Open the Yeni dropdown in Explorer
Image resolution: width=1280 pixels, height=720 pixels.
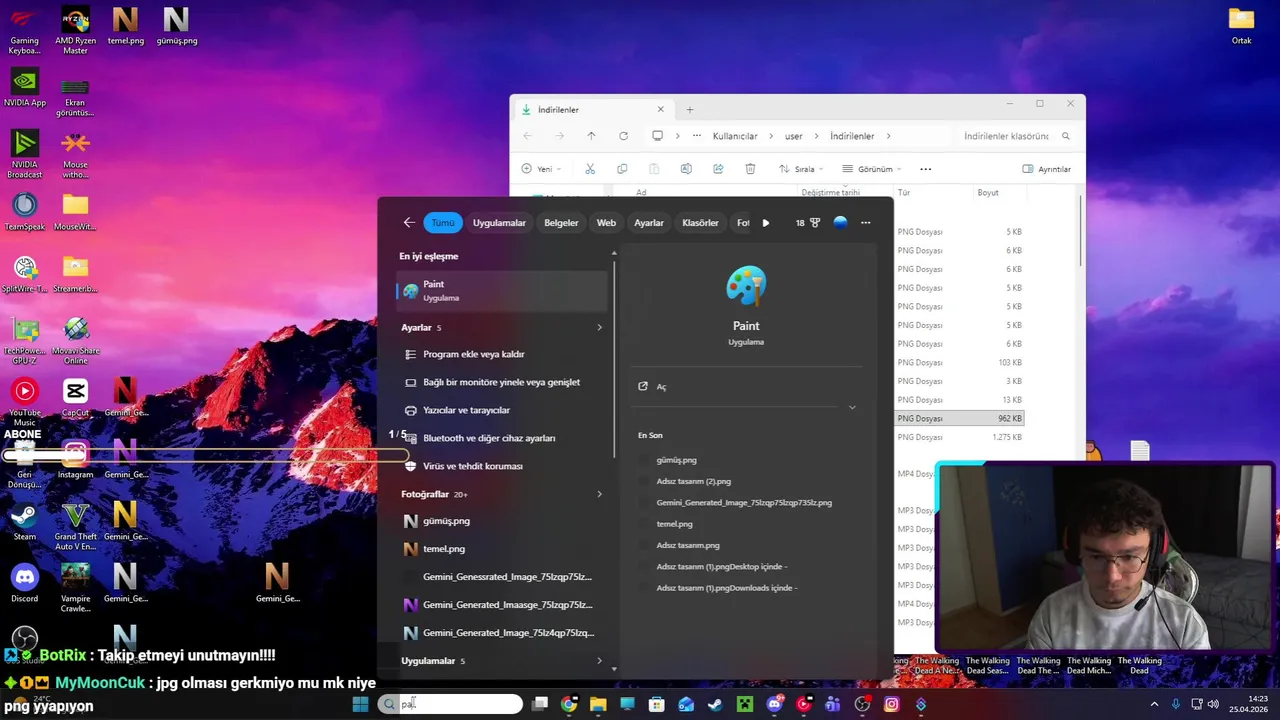pyautogui.click(x=542, y=169)
